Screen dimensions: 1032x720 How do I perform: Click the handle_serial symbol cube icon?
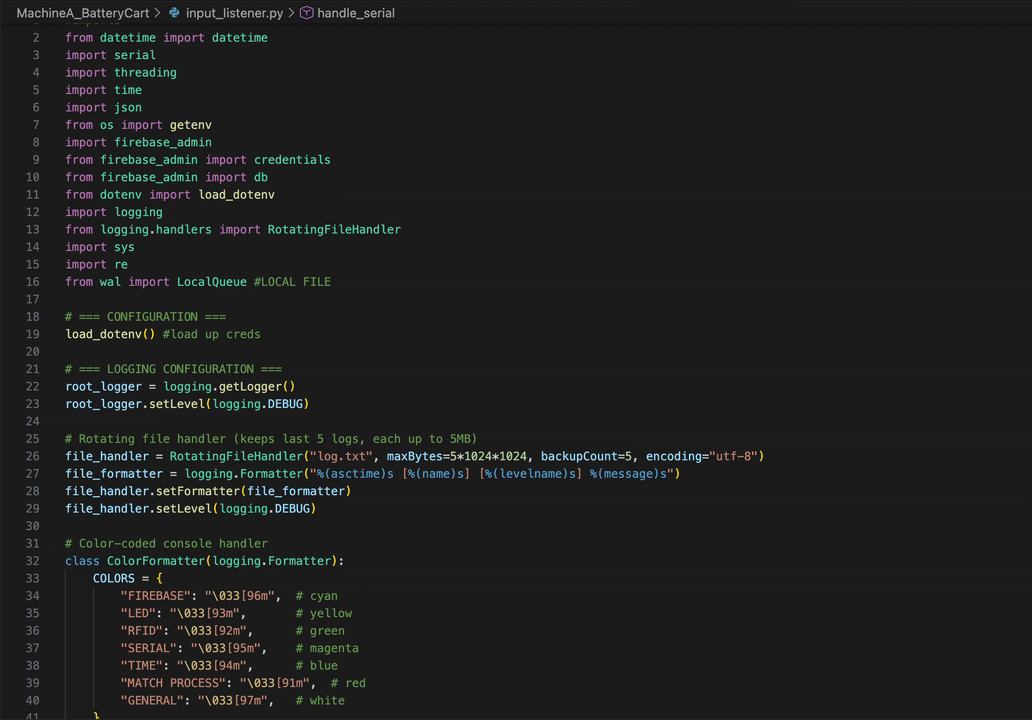coord(306,13)
